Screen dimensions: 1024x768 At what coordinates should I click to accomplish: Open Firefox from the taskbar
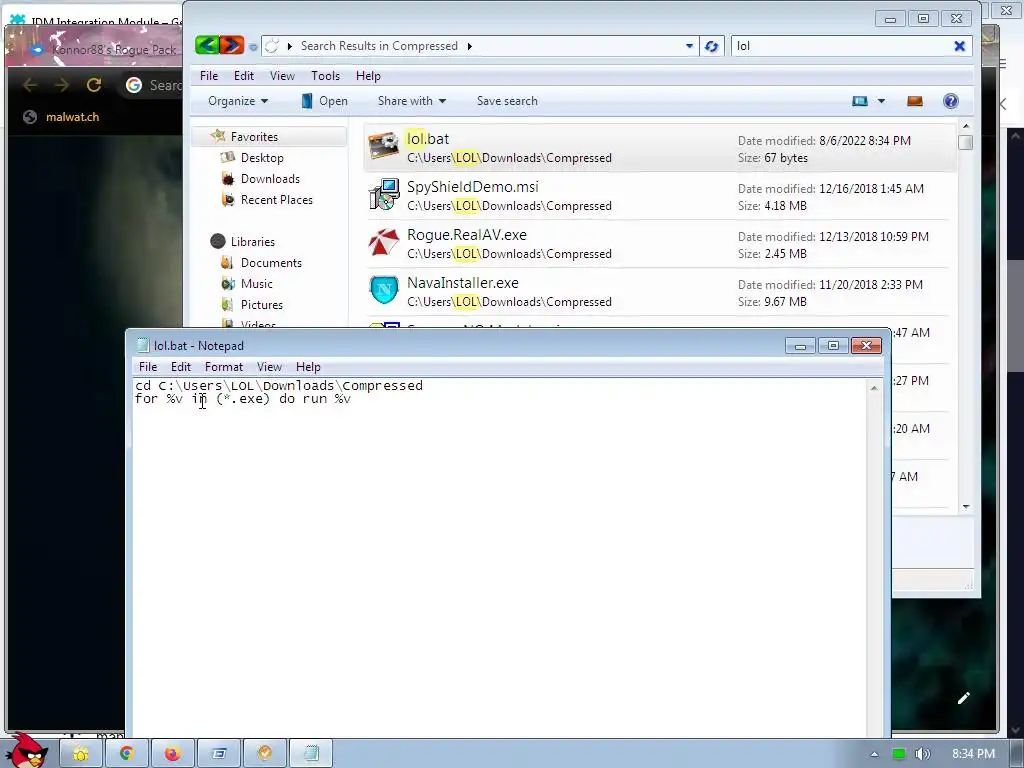pos(172,754)
